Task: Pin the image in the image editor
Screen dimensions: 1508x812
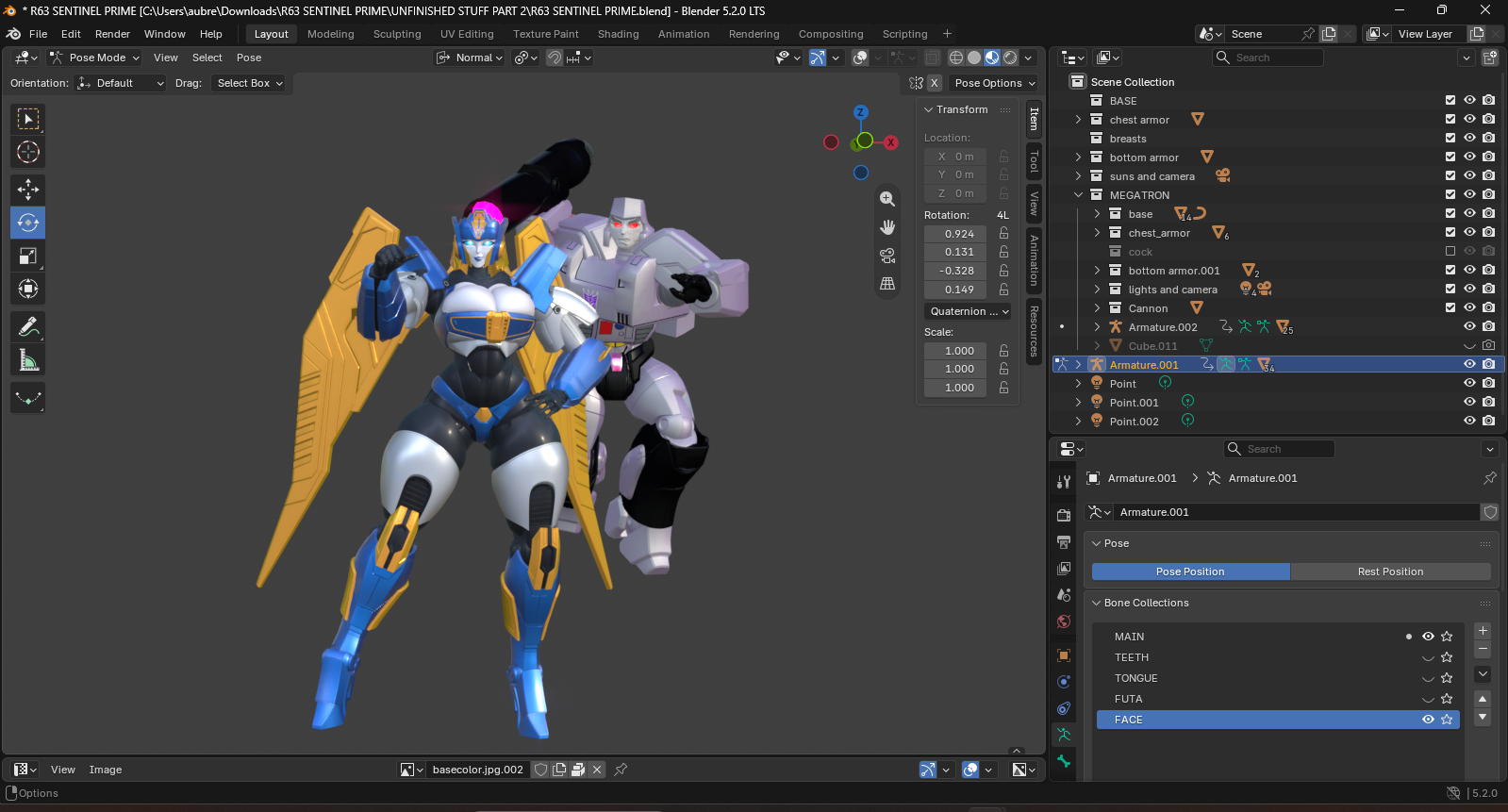Action: coord(621,770)
